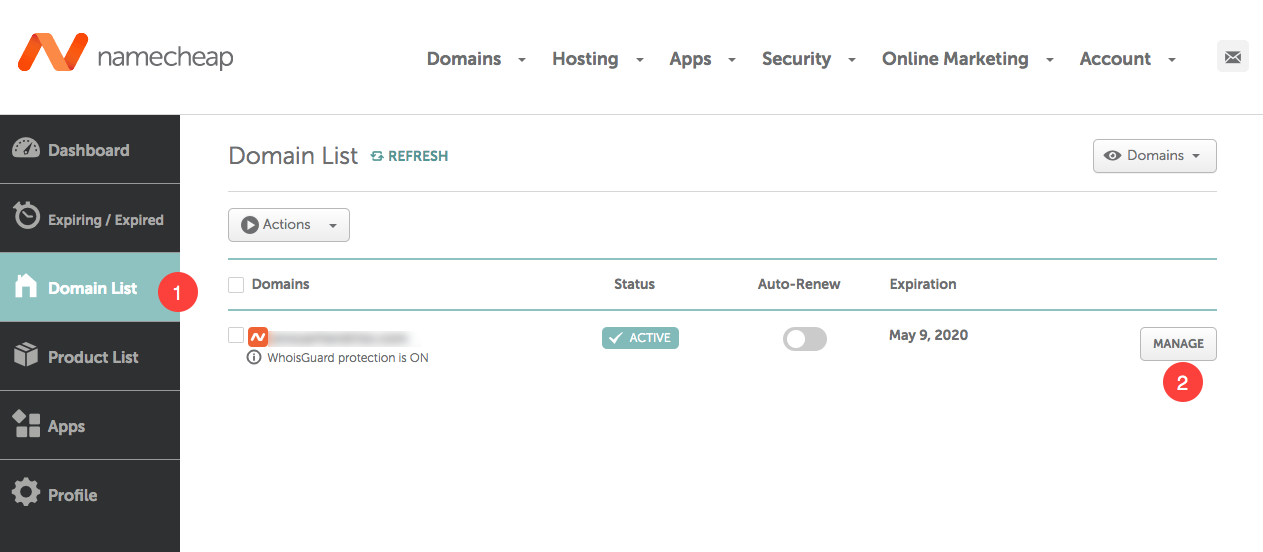This screenshot has width=1263, height=552.
Task: Click the eye icon in Domains filter
Action: click(x=1112, y=156)
